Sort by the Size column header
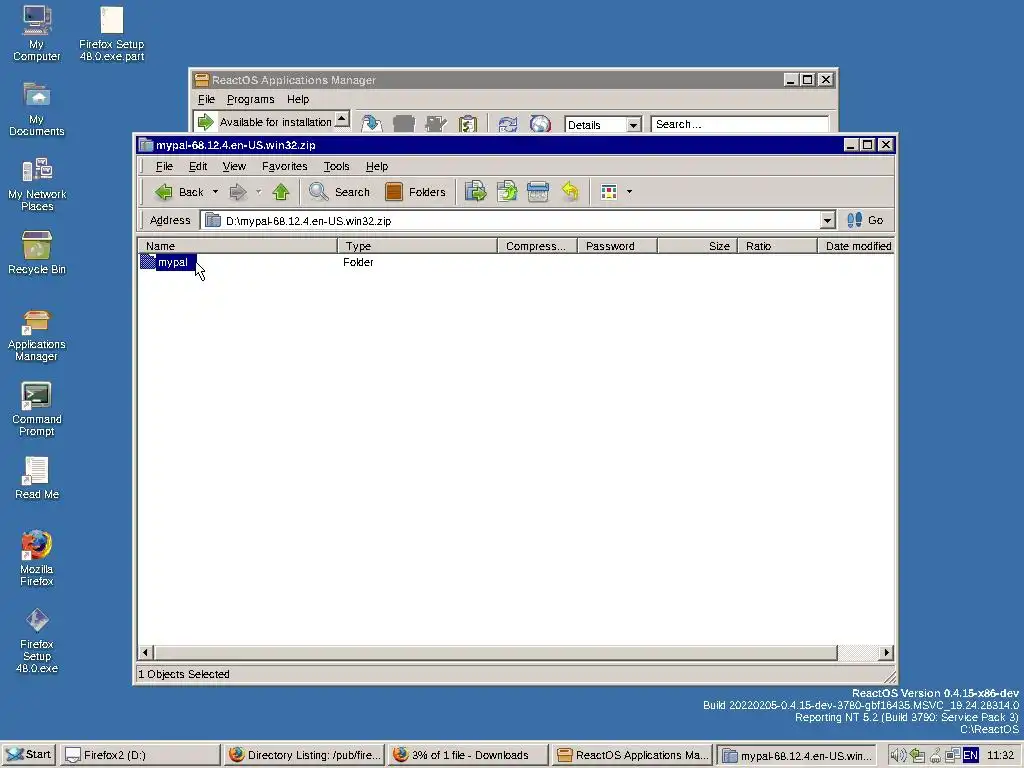This screenshot has width=1024, height=768. point(697,246)
